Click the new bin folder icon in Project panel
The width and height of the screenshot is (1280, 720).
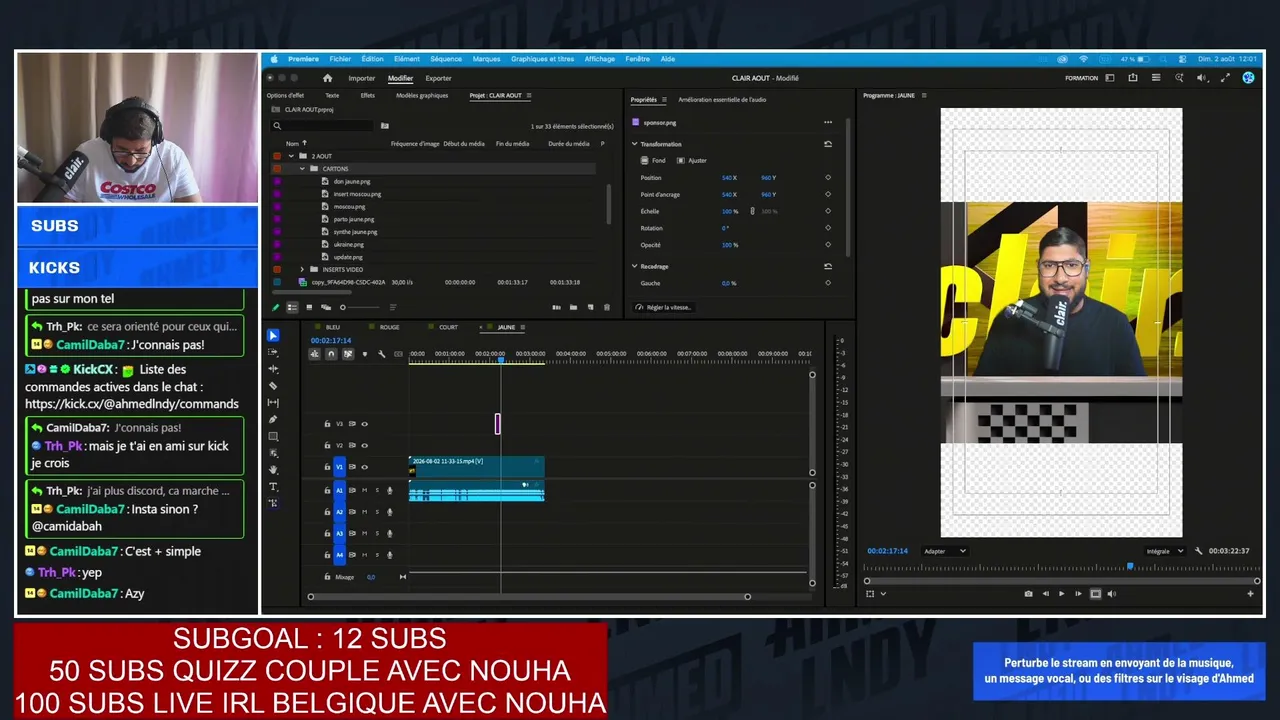pyautogui.click(x=573, y=307)
